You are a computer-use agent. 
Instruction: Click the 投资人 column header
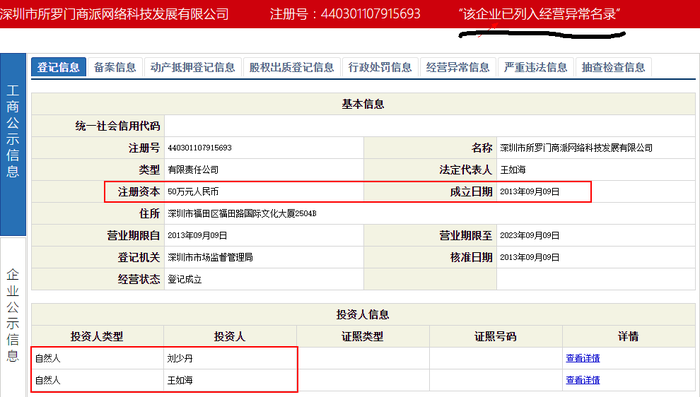tap(230, 336)
